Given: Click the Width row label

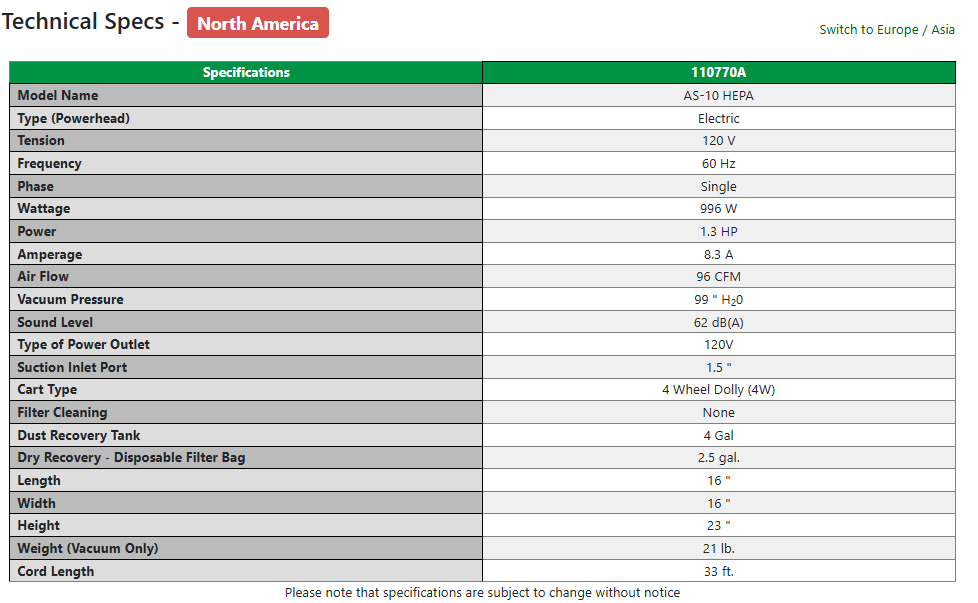Looking at the screenshot, I should tap(36, 503).
